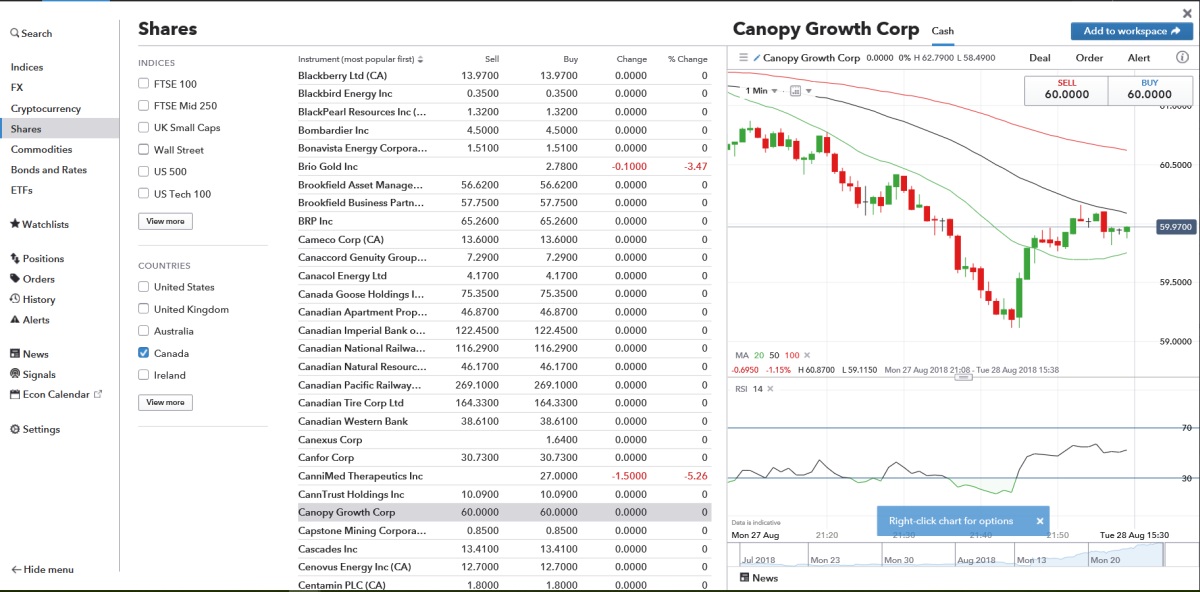This screenshot has width=1200, height=592.
Task: Collapse the sidebar with Hide menu
Action: [42, 569]
